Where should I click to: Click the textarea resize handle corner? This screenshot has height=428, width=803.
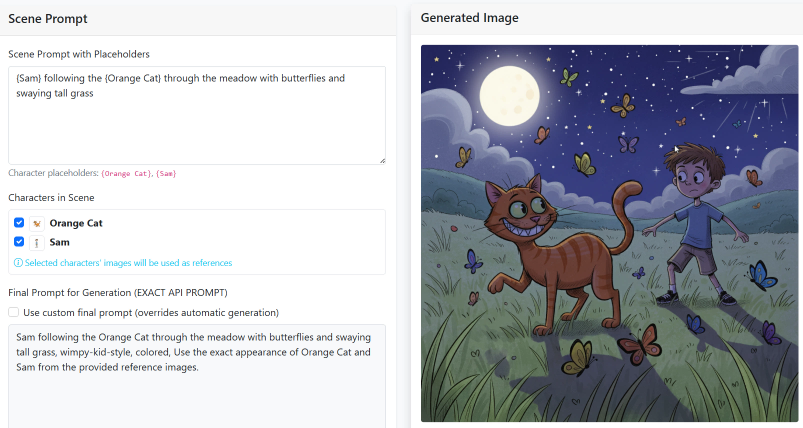tap(381, 159)
